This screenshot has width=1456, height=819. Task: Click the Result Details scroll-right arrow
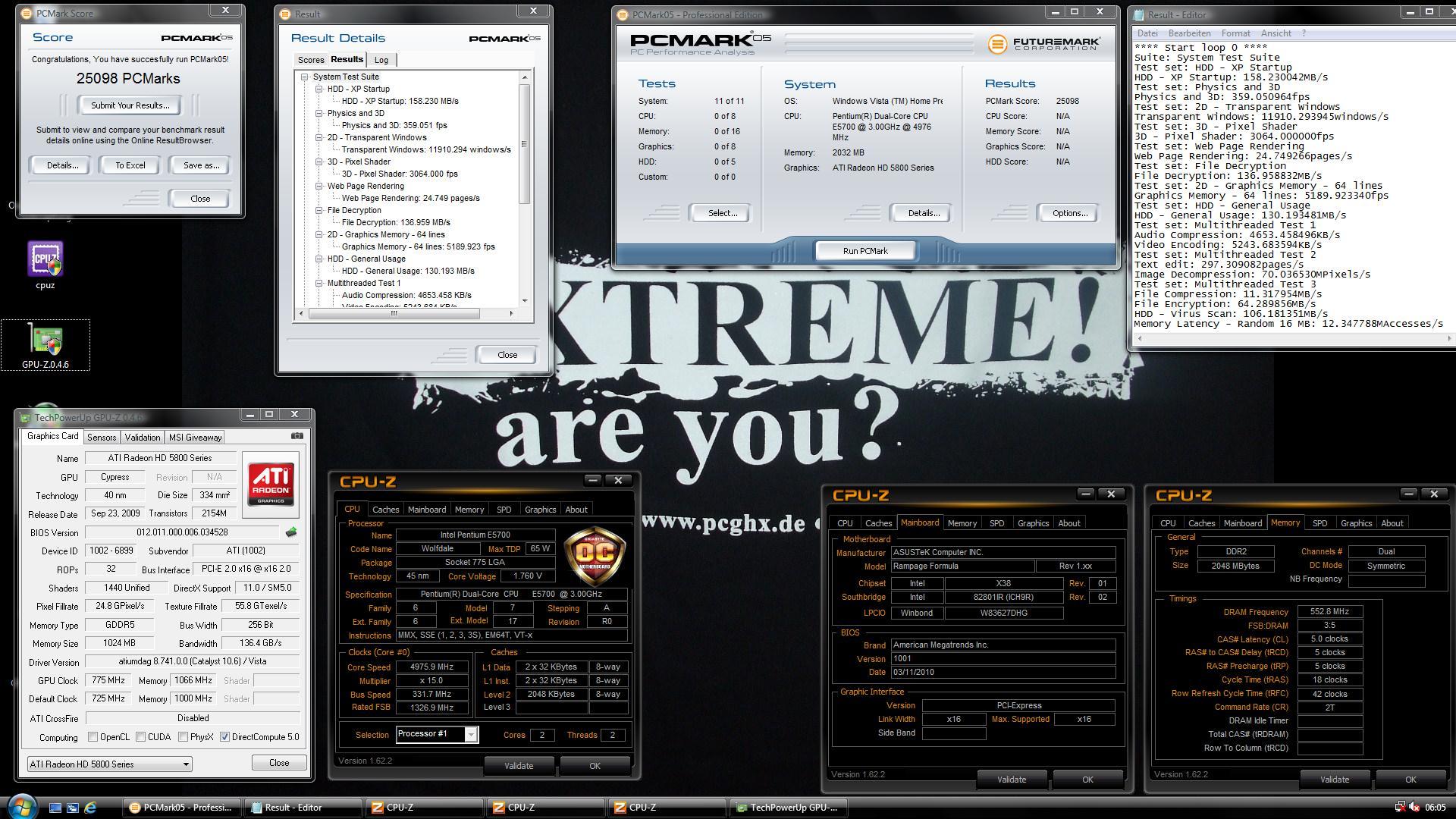(511, 313)
